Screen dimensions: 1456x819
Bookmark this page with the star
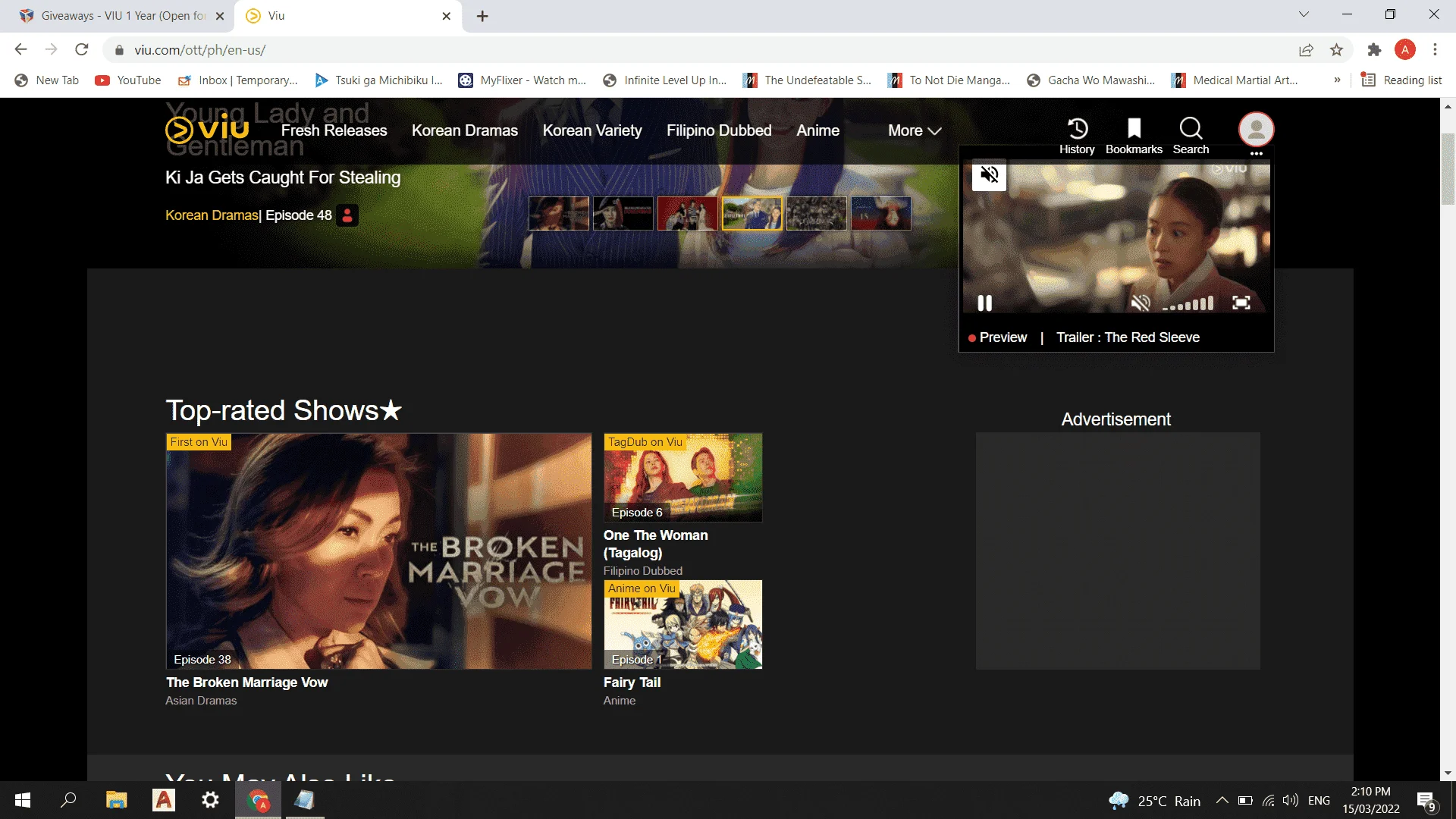(x=1336, y=50)
